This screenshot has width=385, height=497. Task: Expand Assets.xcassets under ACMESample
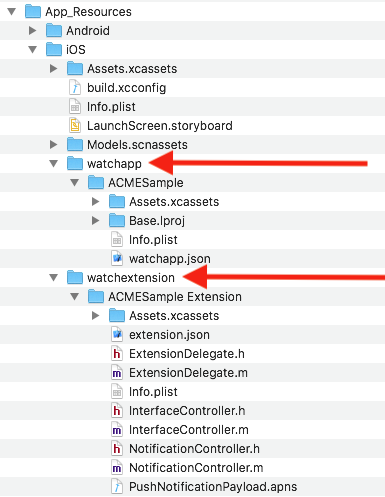96,202
